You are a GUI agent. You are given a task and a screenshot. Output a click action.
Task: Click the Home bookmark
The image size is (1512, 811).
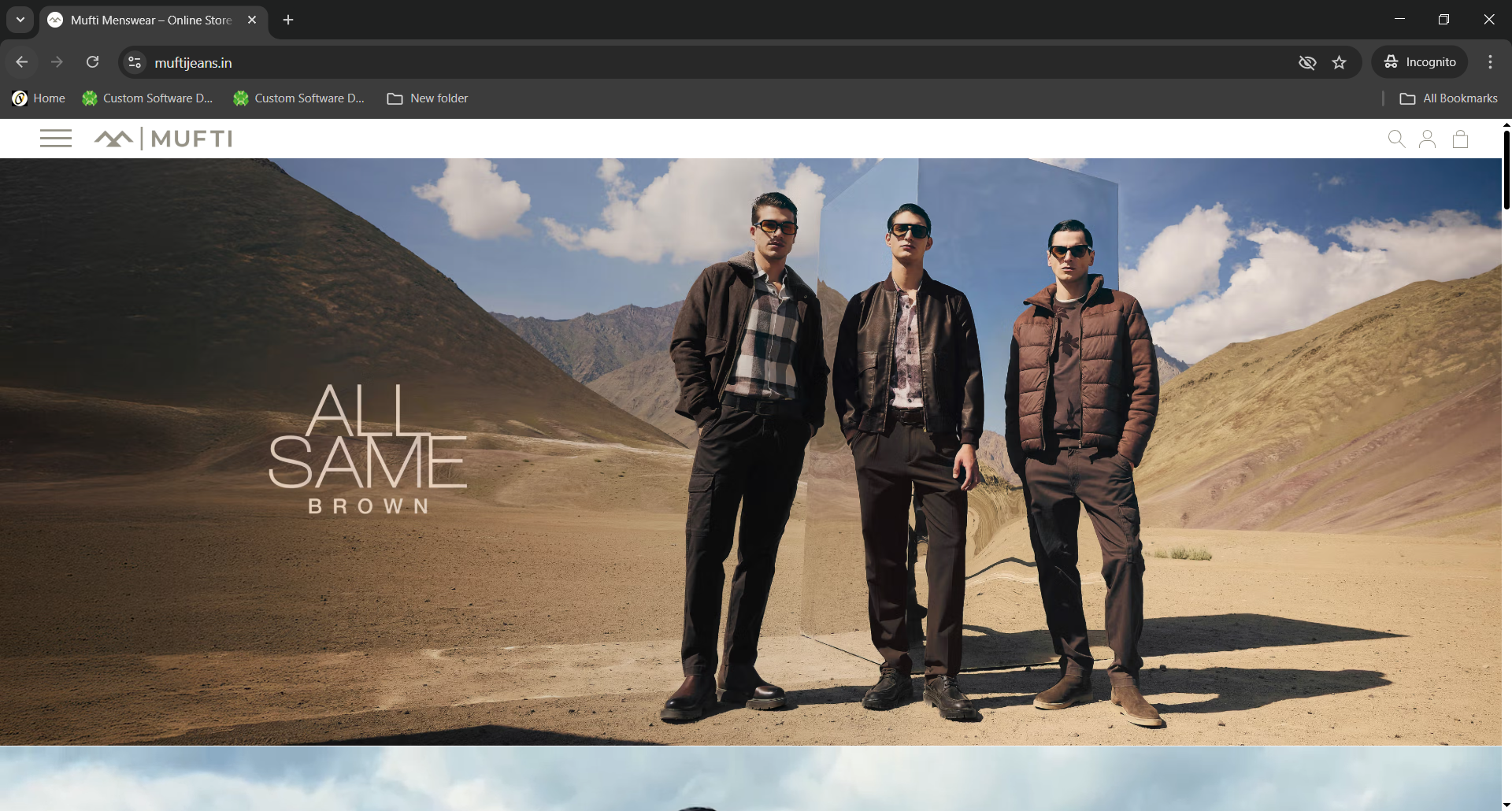click(x=39, y=98)
